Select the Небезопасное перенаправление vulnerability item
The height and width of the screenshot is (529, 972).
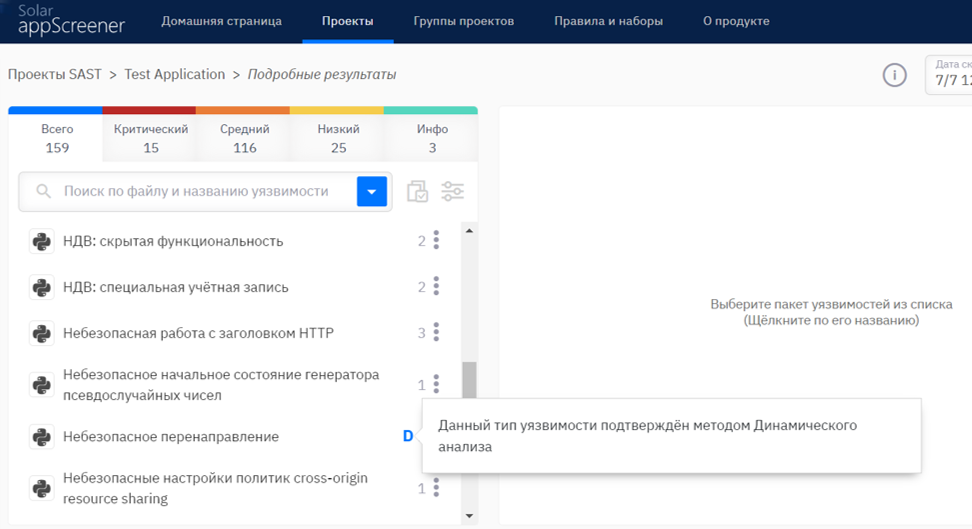click(x=171, y=437)
